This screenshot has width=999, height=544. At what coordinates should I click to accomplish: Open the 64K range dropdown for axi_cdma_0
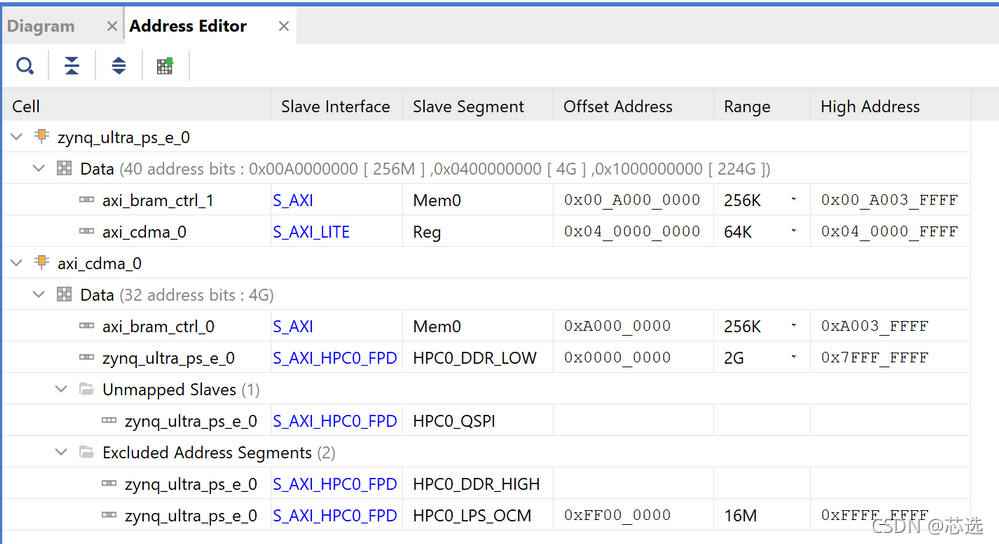(x=794, y=232)
